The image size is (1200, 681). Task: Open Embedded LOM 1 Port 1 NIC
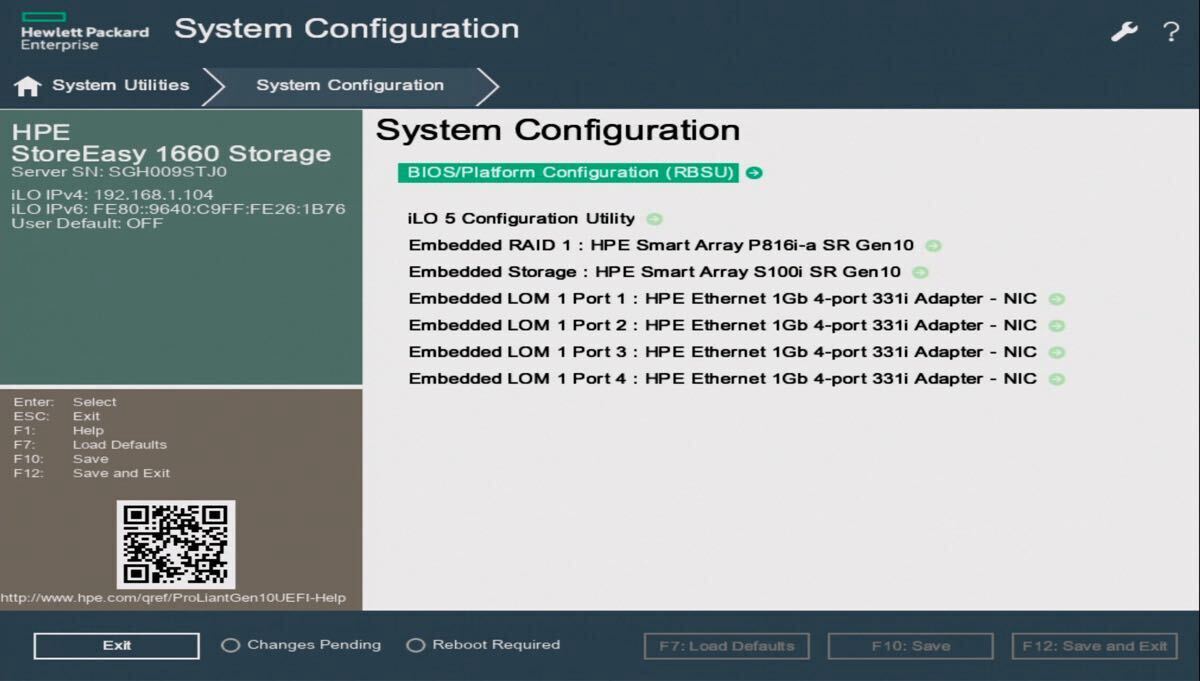click(x=723, y=299)
